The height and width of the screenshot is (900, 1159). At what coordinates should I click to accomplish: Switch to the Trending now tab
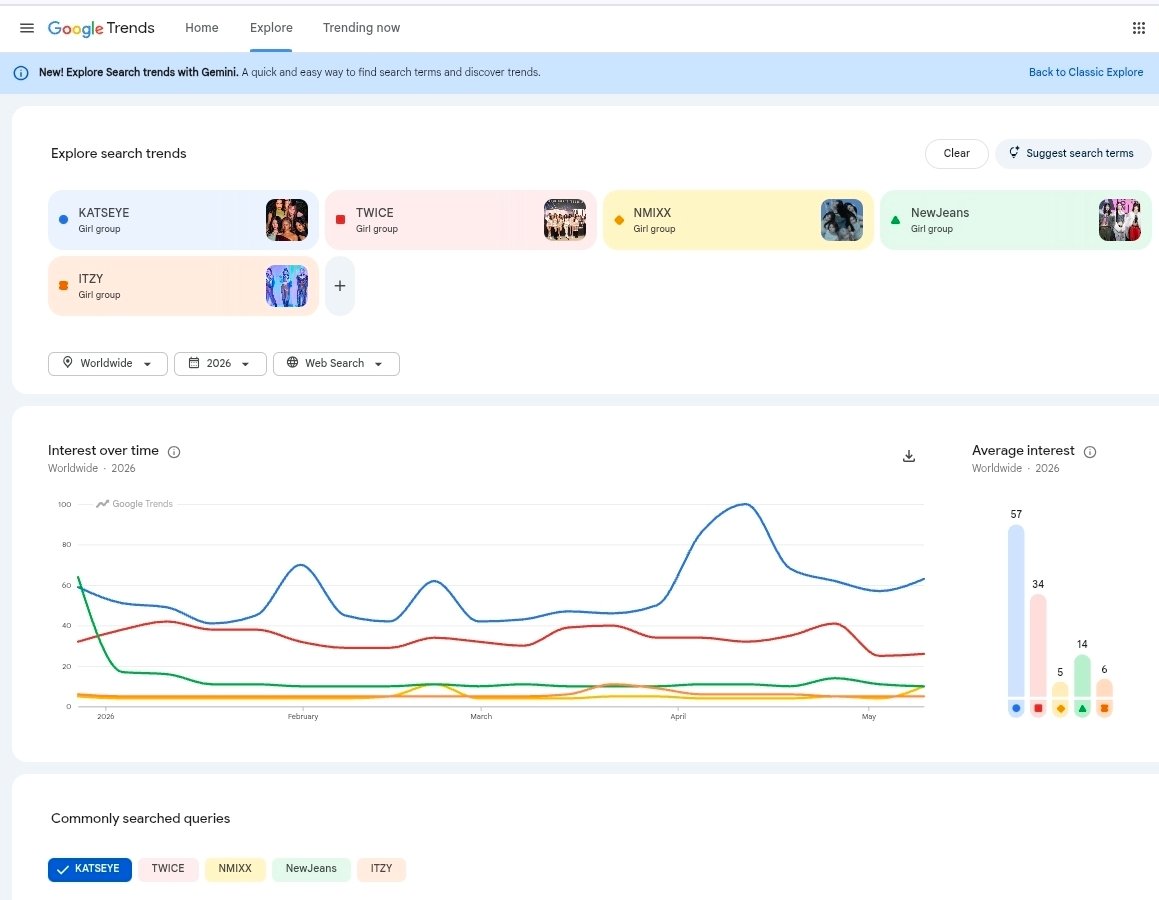[x=361, y=28]
